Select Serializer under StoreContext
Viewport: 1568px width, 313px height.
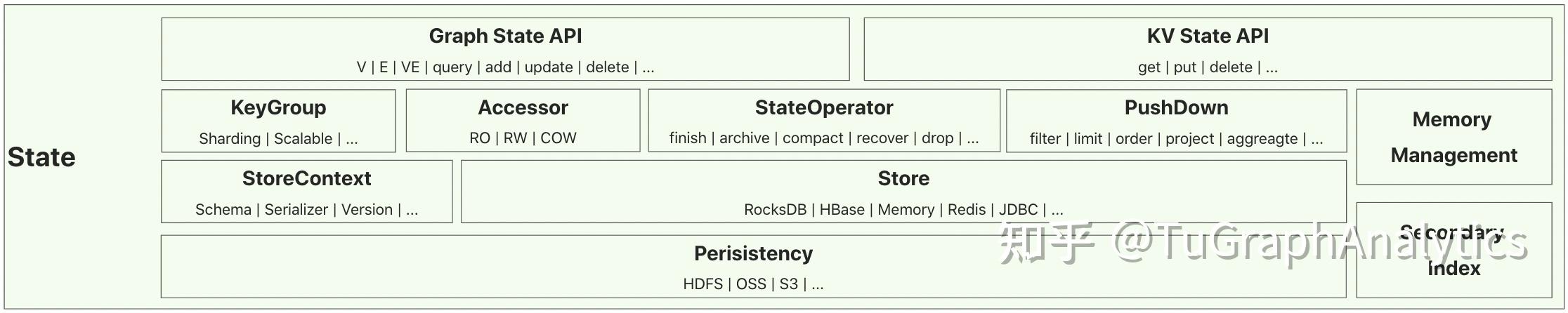point(296,210)
